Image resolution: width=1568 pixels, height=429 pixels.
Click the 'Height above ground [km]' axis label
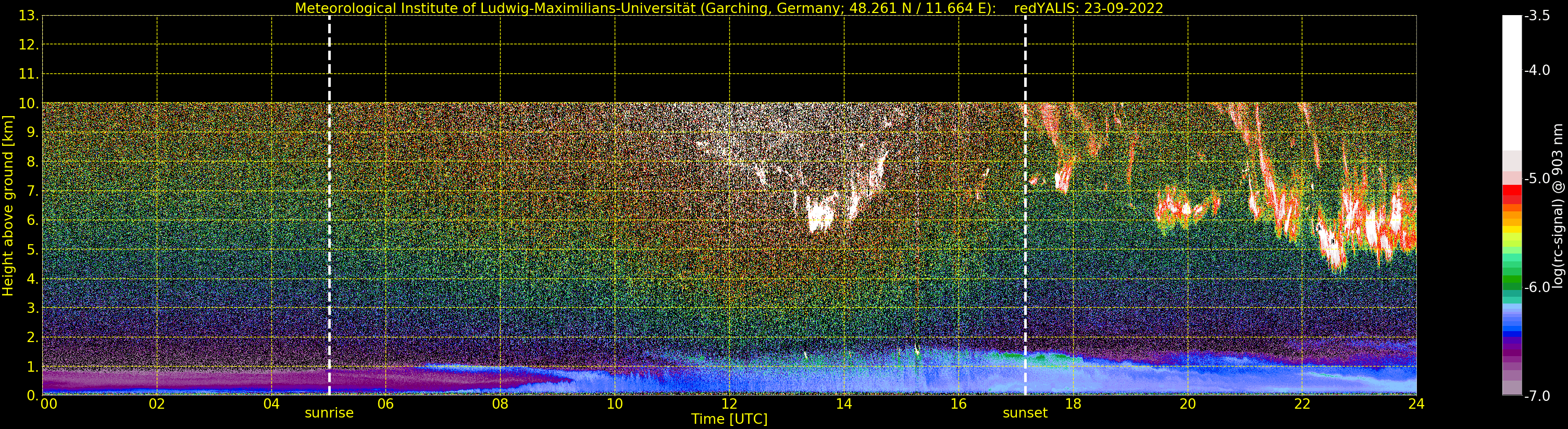[x=8, y=206]
